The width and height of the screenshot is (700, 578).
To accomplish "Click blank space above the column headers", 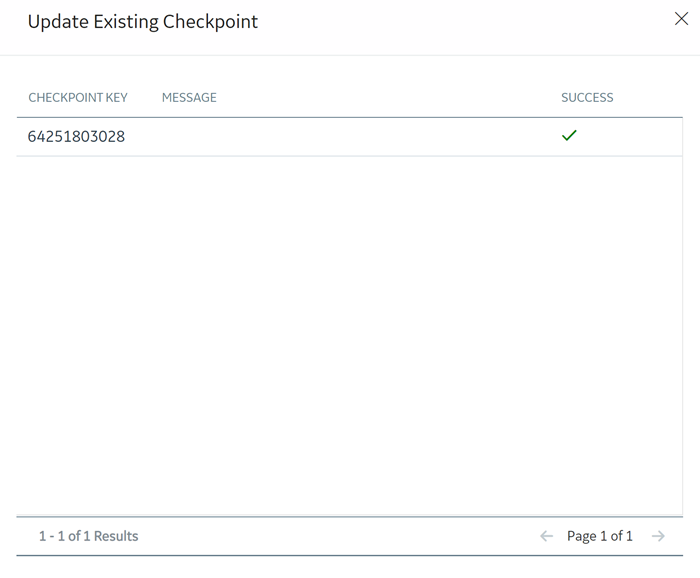I will coord(350,69).
